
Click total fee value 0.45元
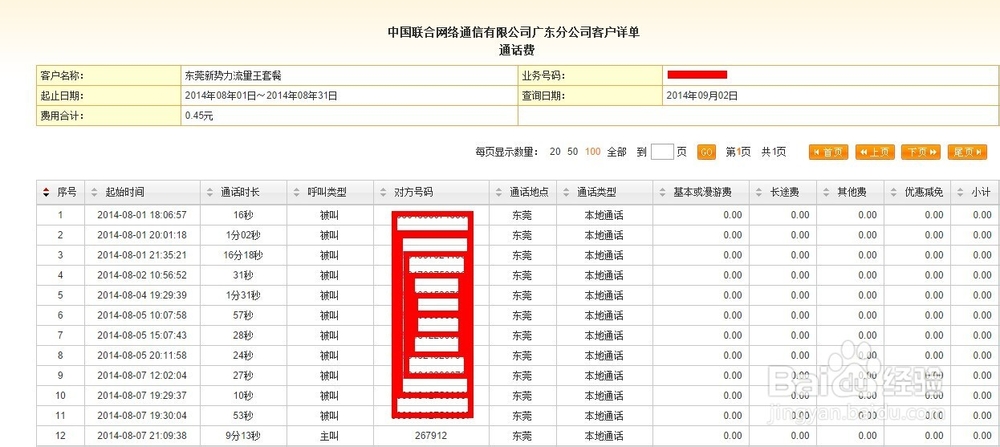point(199,116)
